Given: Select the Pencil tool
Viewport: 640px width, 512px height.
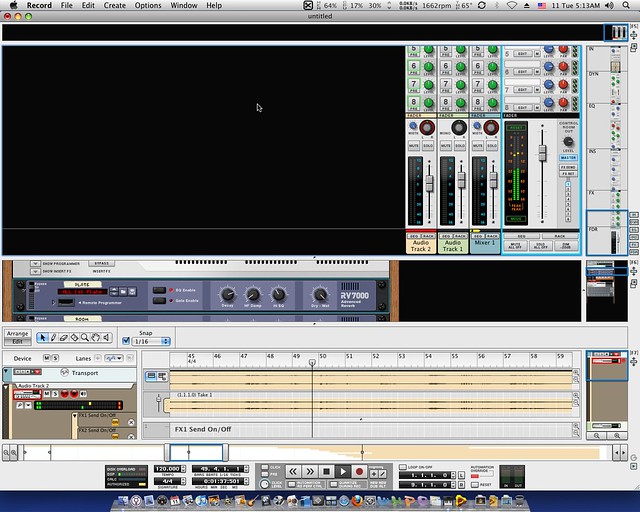Looking at the screenshot, I should 53,337.
